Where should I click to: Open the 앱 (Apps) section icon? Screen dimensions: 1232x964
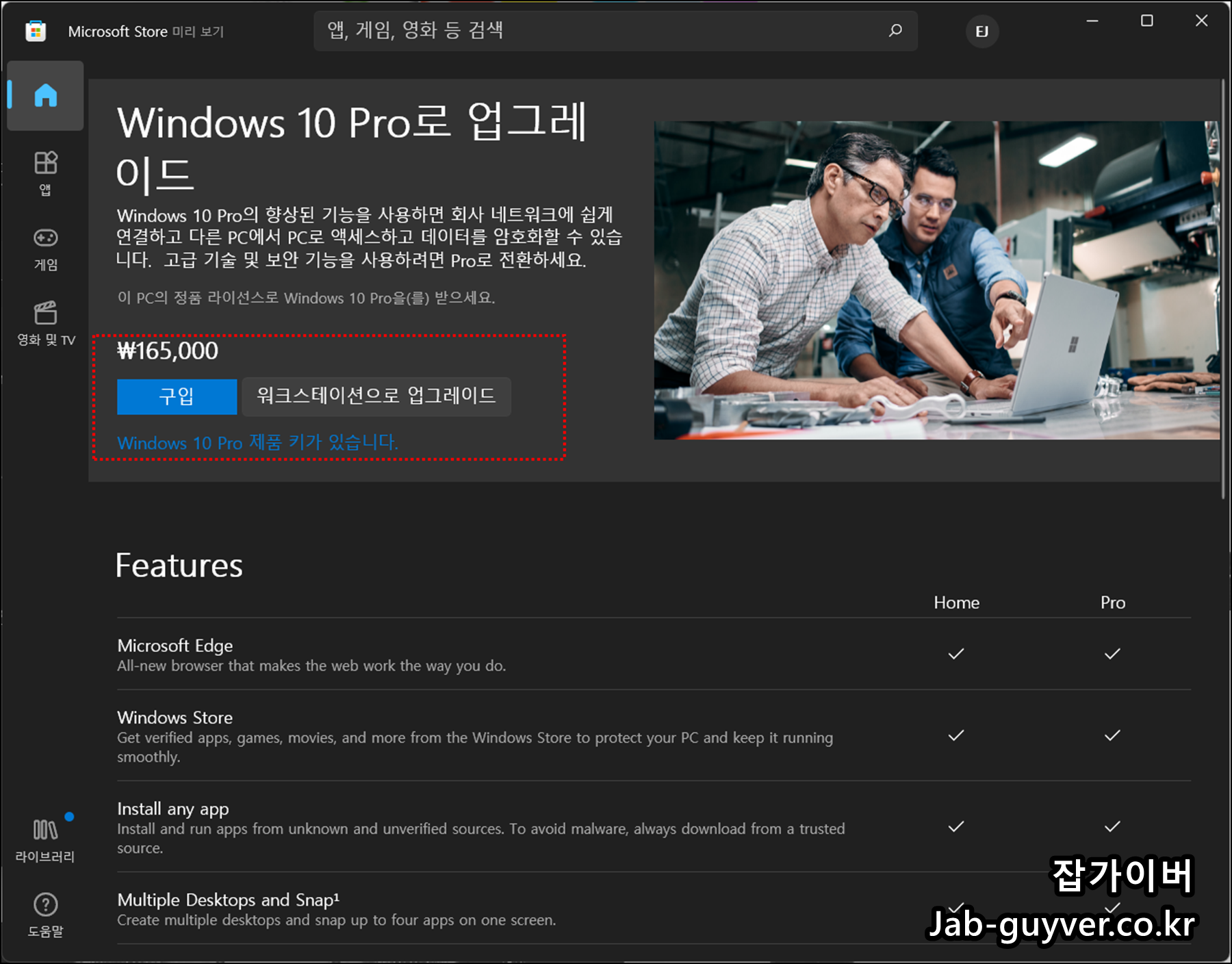click(x=45, y=164)
